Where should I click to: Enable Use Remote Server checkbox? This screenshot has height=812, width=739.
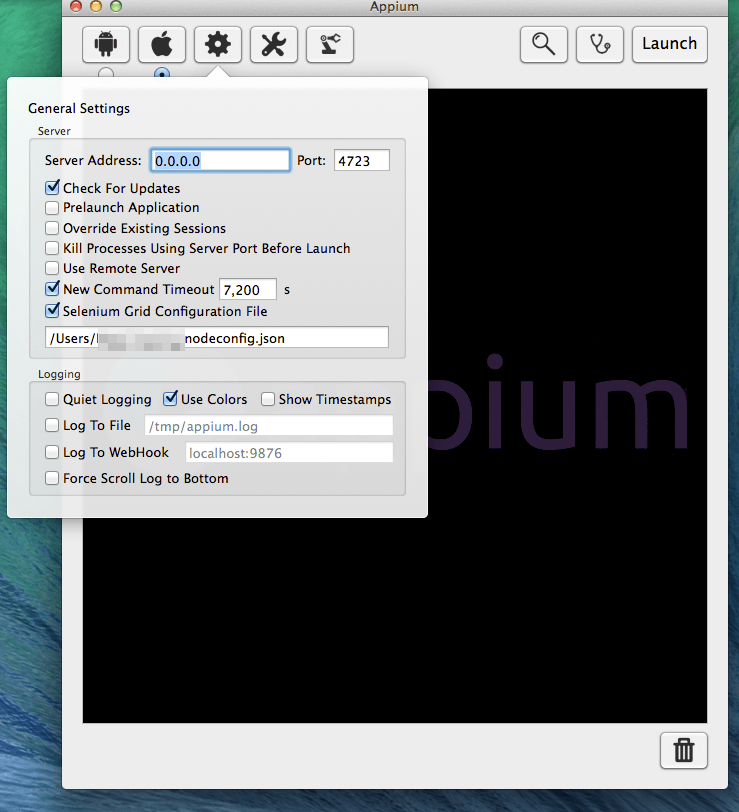coord(52,268)
